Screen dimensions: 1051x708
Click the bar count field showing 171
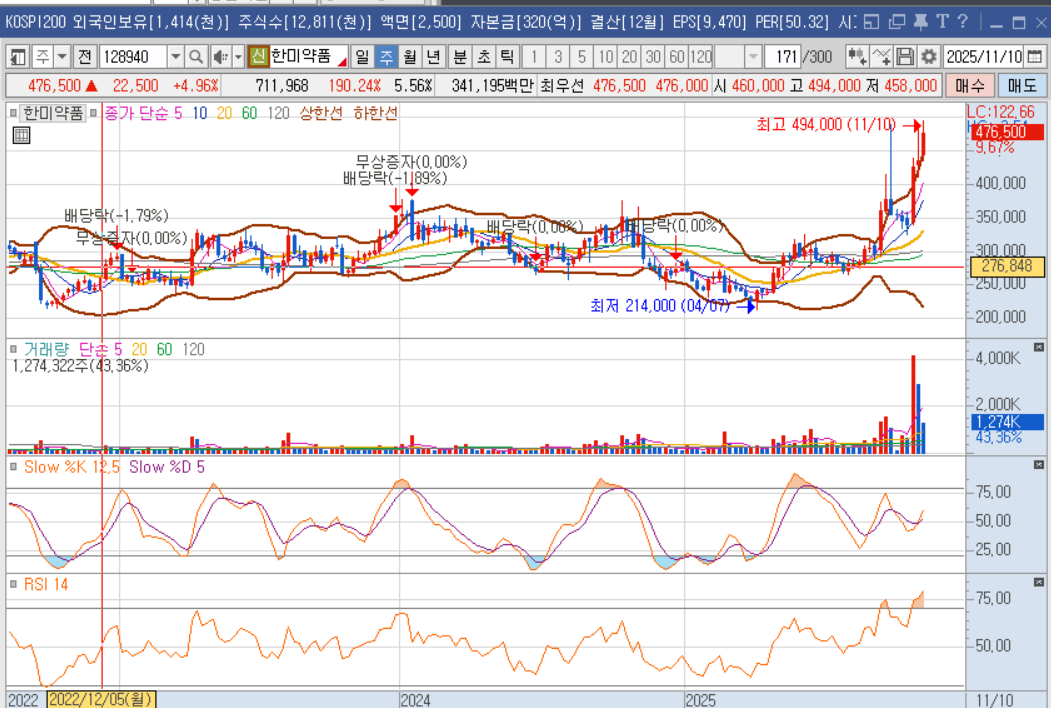783,57
